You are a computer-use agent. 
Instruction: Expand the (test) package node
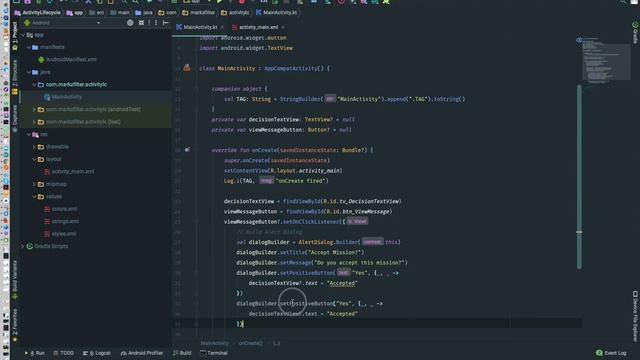point(34,122)
